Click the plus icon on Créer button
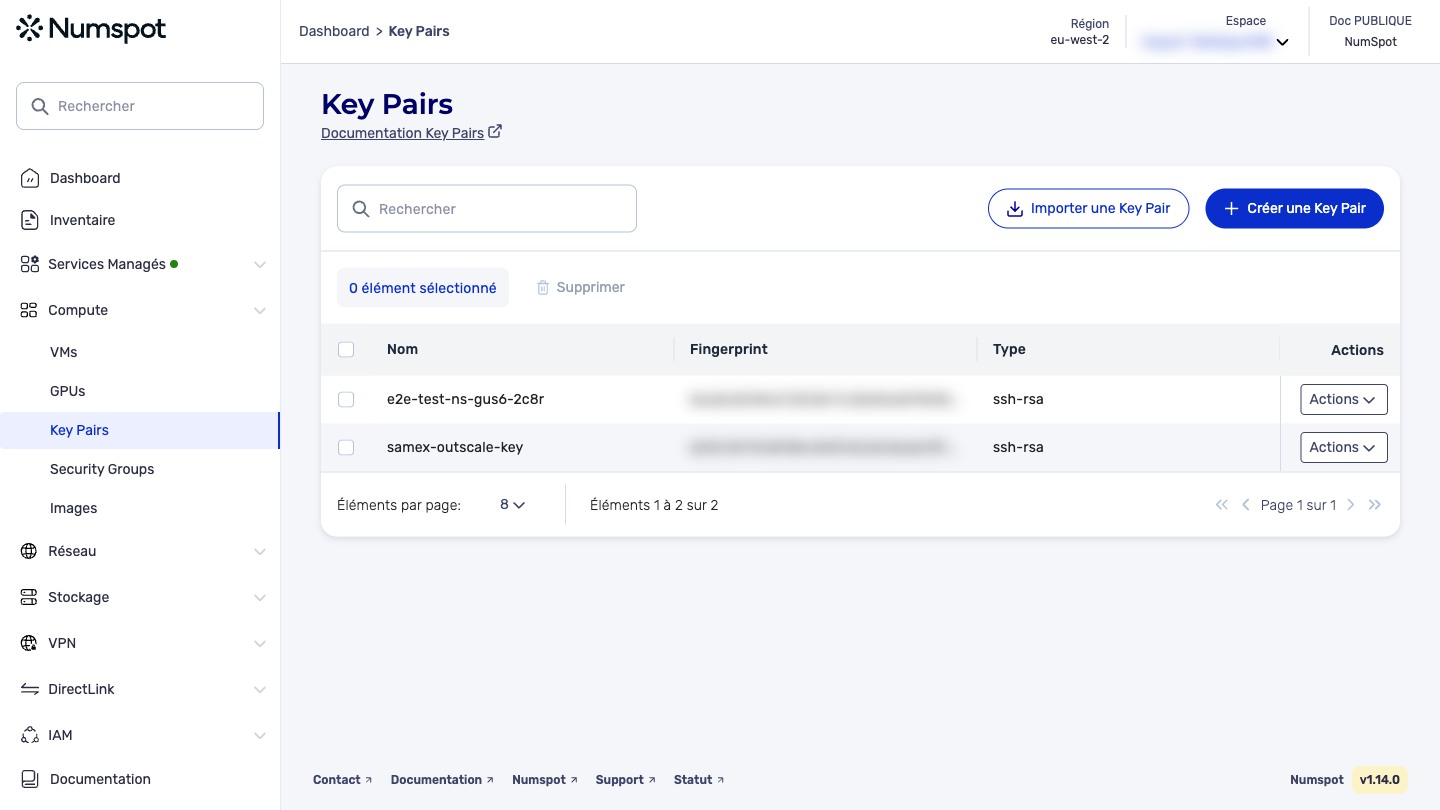 click(x=1232, y=209)
